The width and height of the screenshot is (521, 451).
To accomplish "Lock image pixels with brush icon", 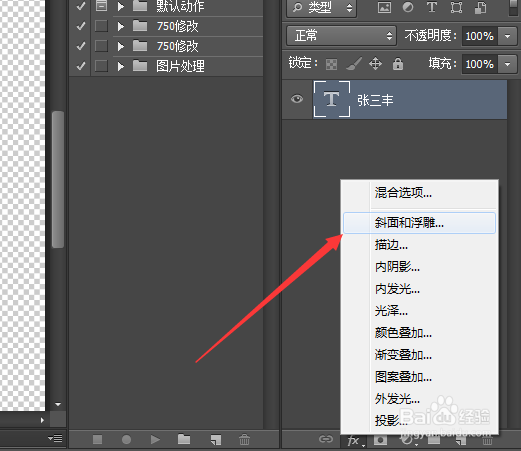I will [x=354, y=64].
